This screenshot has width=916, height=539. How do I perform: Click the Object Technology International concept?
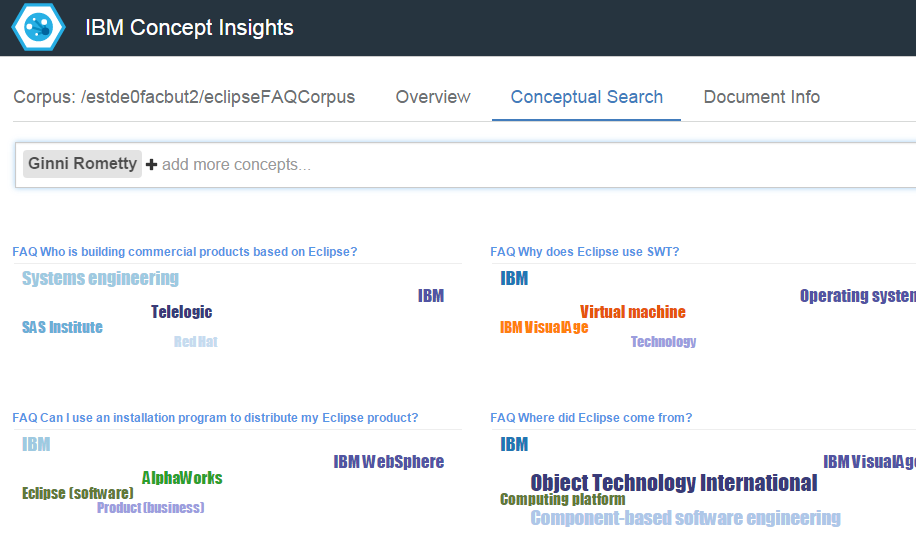[674, 483]
